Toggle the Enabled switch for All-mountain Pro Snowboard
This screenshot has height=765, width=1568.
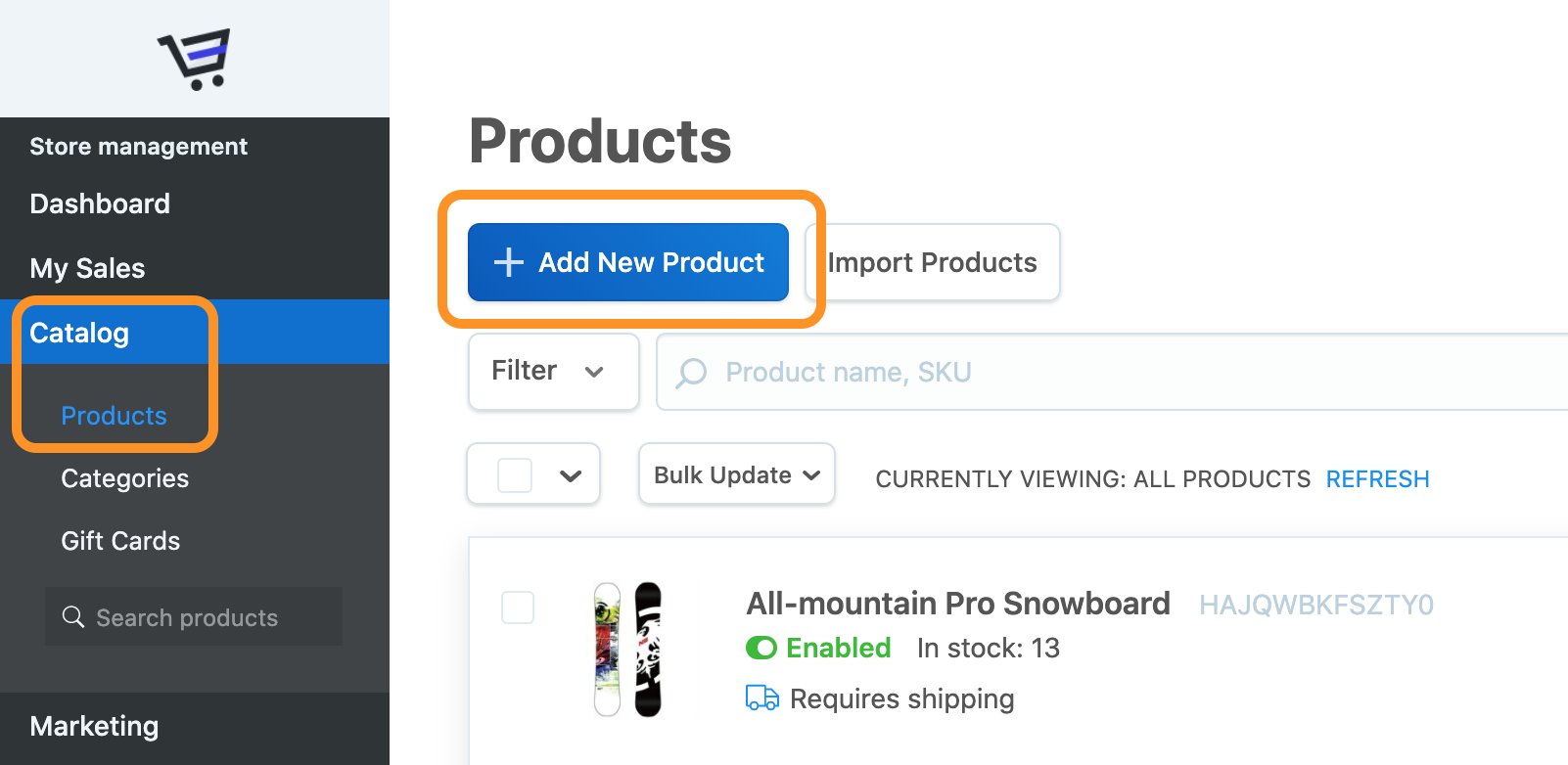(x=761, y=648)
